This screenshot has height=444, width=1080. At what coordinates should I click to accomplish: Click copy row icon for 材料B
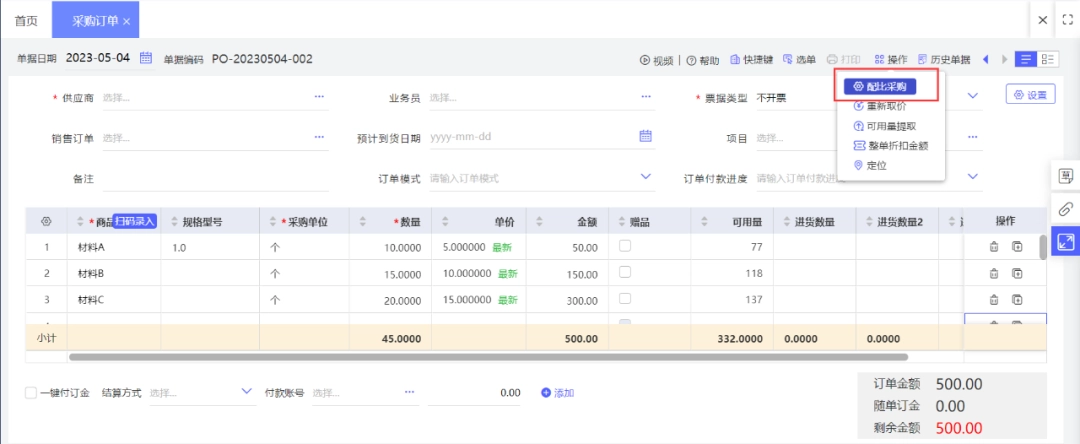point(1017,273)
